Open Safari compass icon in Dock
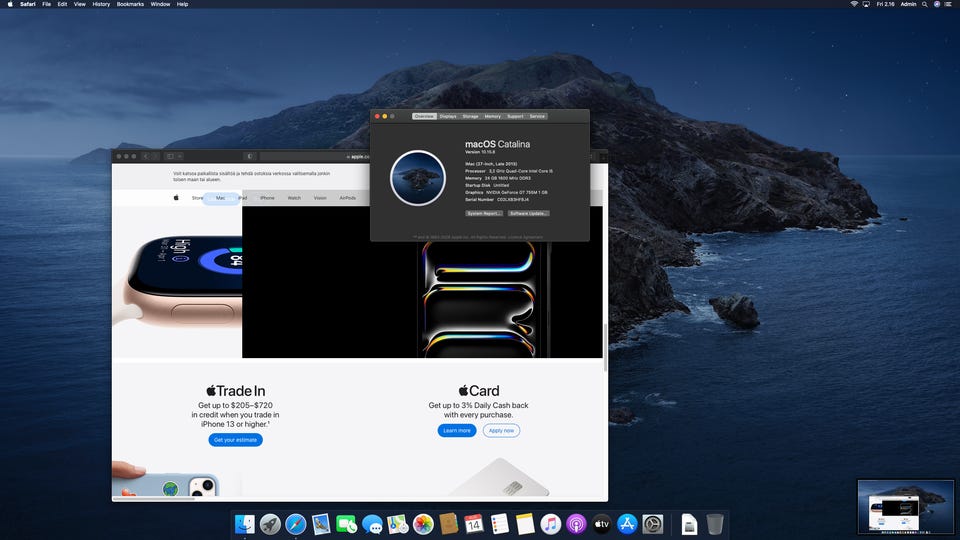The image size is (960, 540). [x=296, y=524]
